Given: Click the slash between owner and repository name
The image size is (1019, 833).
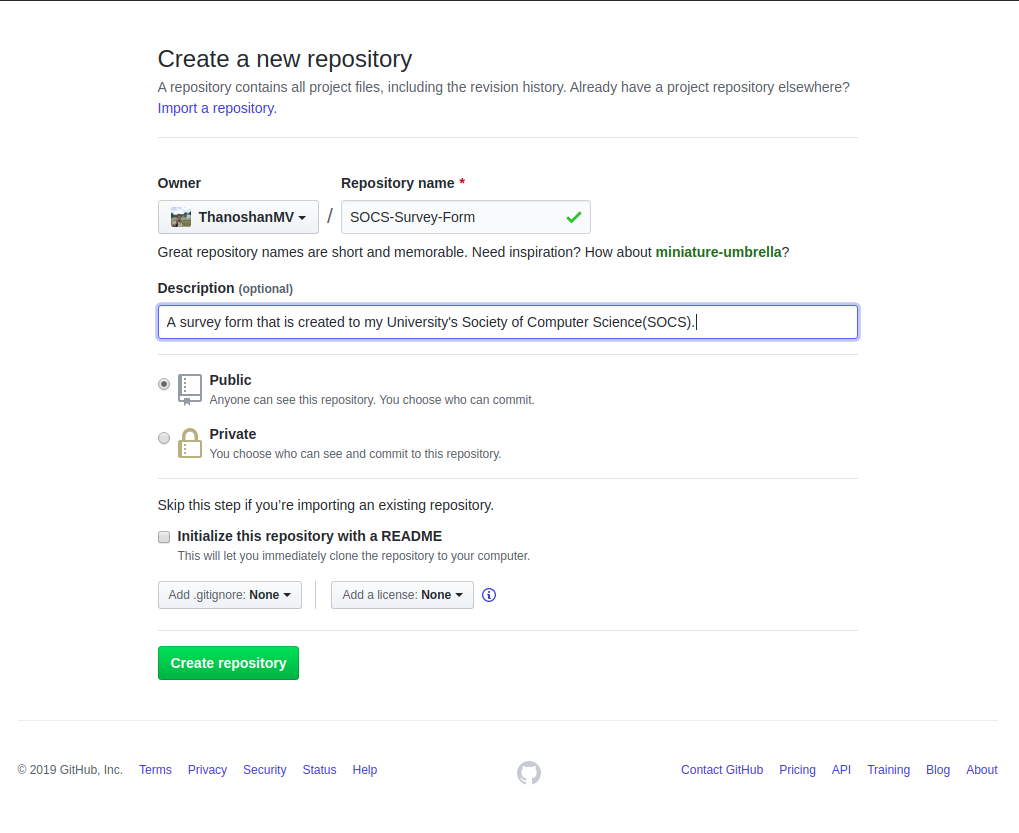Looking at the screenshot, I should click(329, 216).
